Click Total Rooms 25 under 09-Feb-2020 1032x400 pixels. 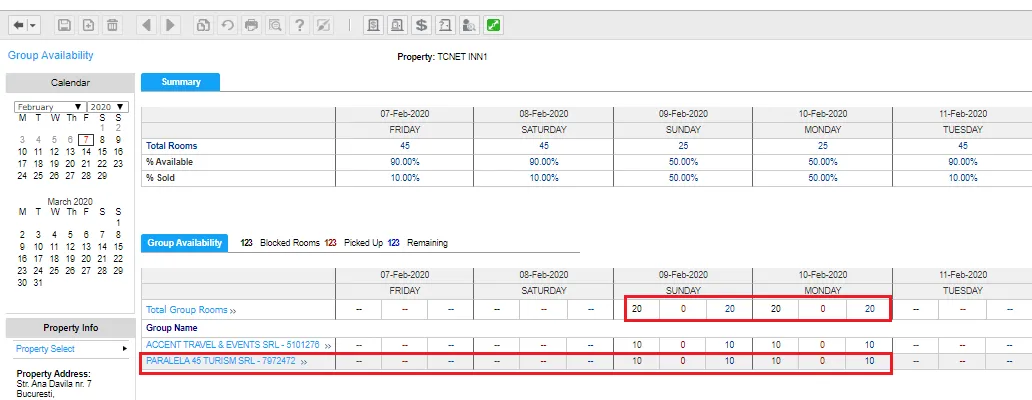click(x=683, y=145)
